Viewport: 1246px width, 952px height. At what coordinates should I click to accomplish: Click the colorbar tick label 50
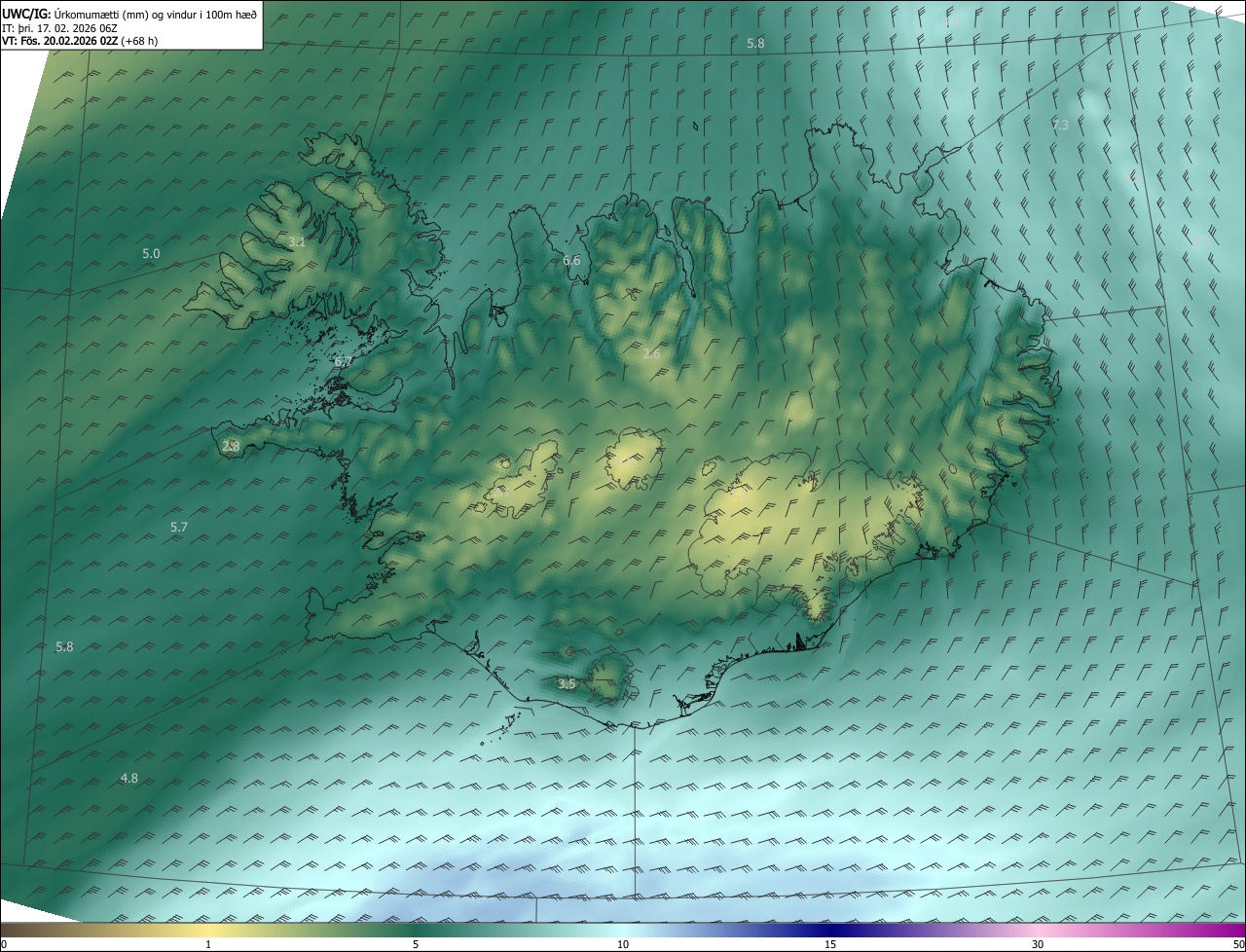1238,944
